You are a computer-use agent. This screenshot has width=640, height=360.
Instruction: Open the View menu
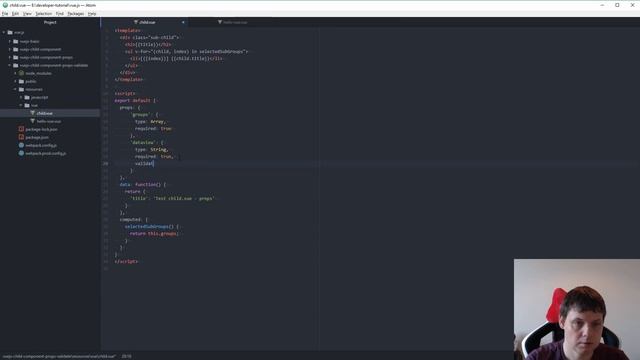coord(27,13)
